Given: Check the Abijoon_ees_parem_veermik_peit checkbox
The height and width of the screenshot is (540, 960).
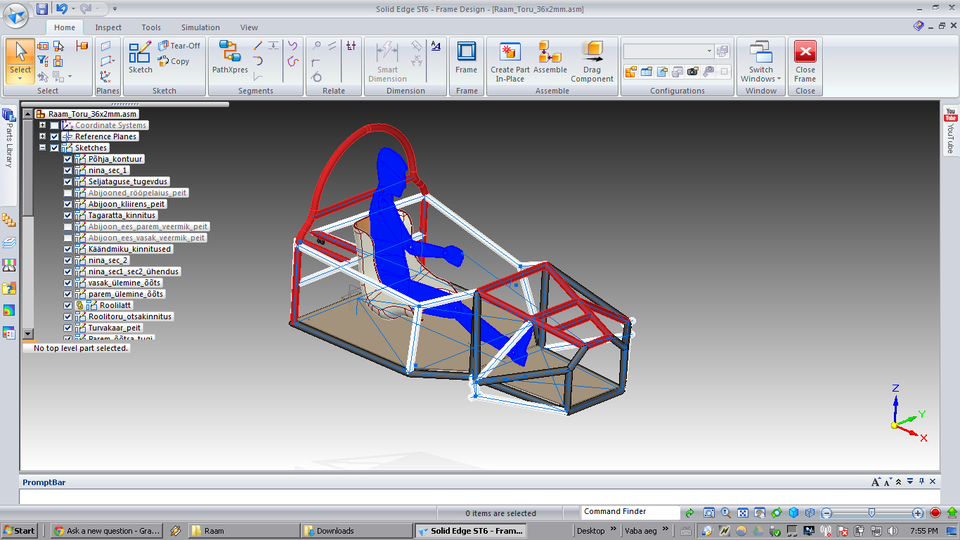Looking at the screenshot, I should coord(68,227).
